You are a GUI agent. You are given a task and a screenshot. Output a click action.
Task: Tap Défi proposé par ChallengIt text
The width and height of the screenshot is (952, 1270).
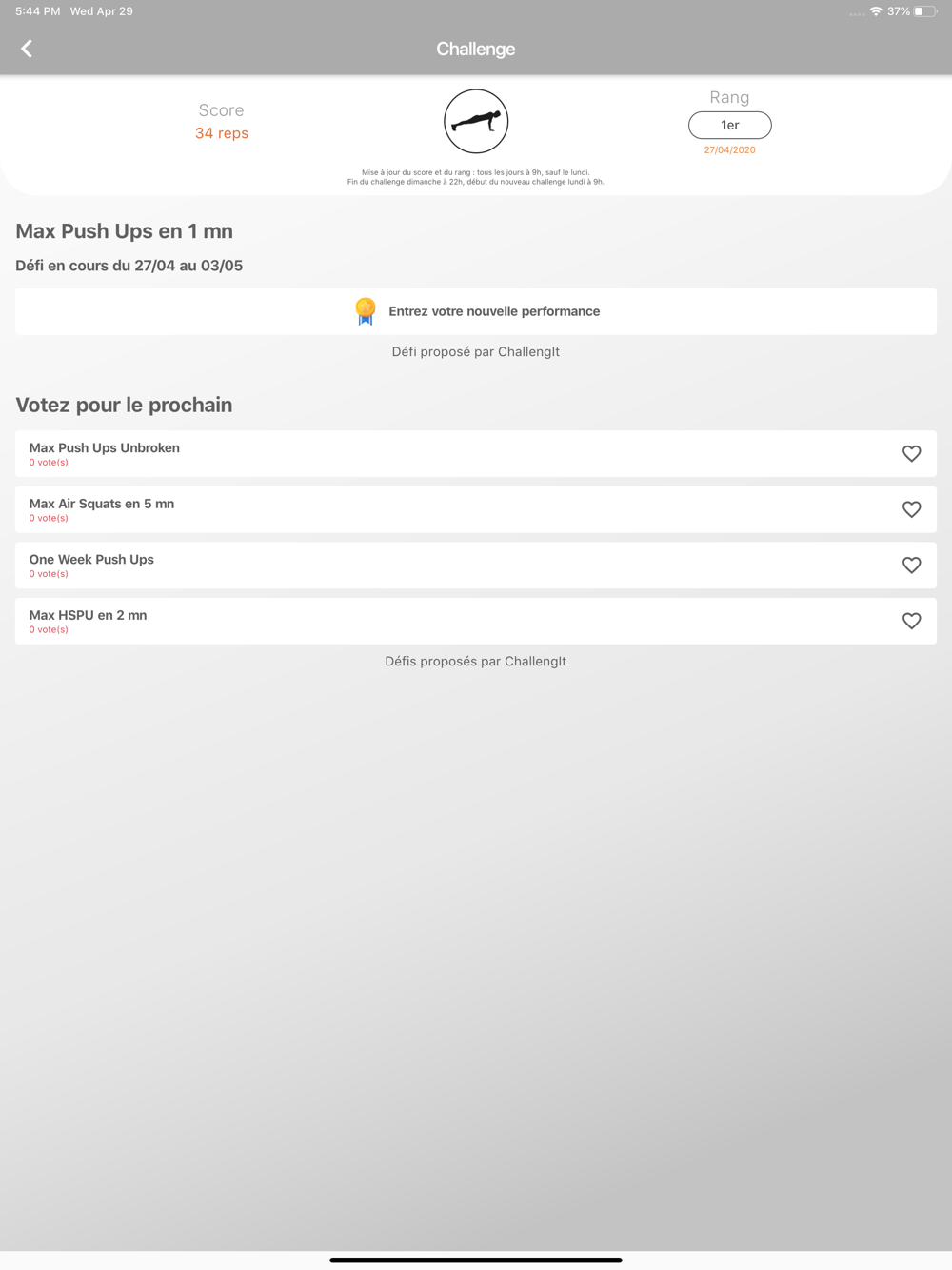click(476, 352)
